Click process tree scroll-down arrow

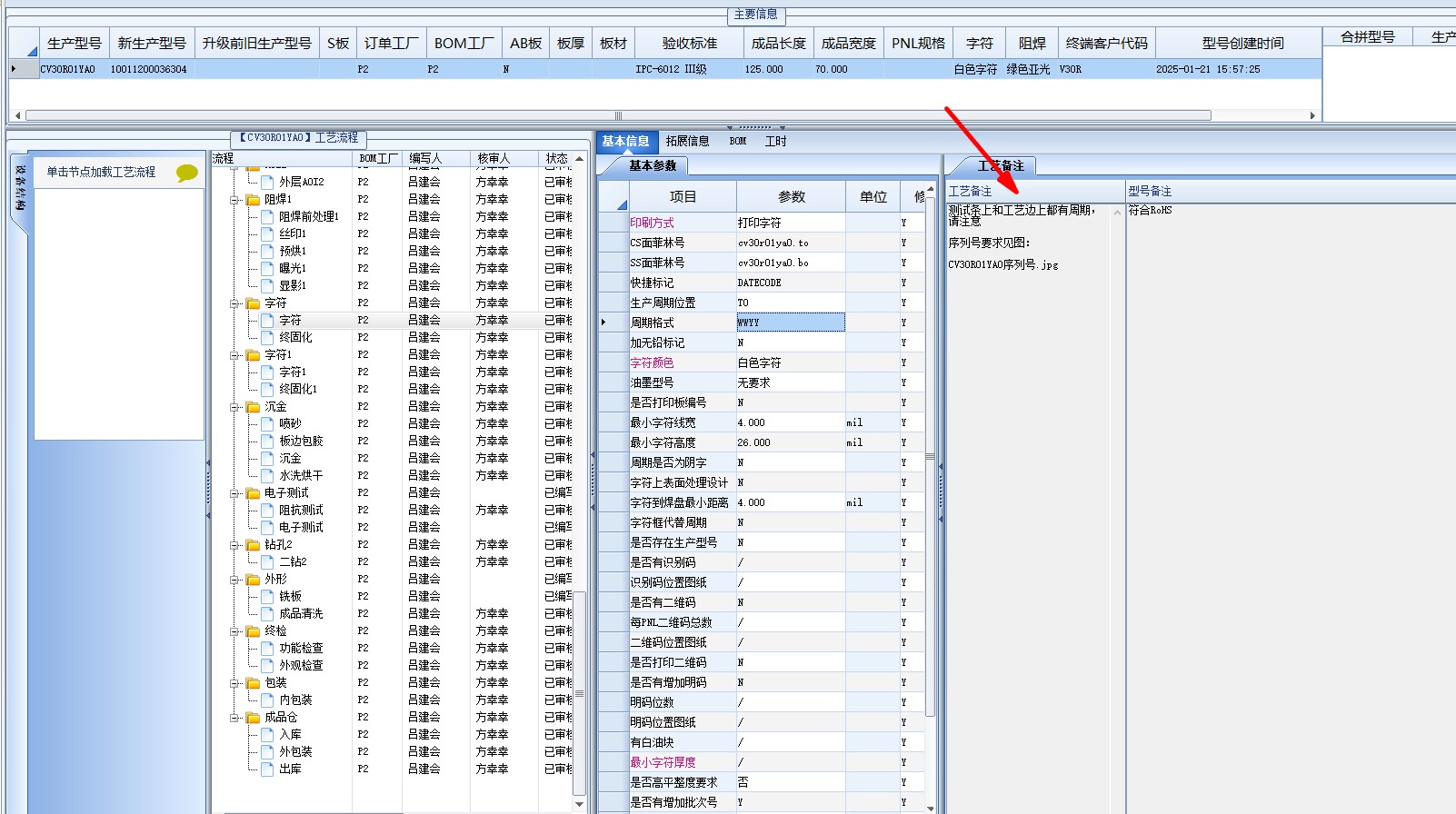click(x=579, y=804)
